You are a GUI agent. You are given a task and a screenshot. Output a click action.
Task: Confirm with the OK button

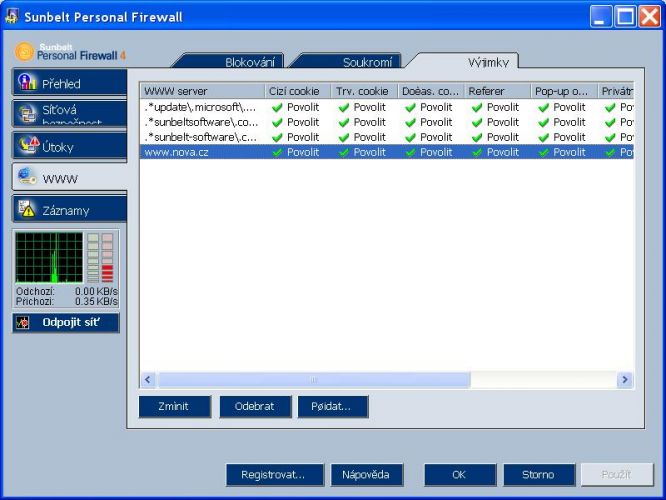460,475
